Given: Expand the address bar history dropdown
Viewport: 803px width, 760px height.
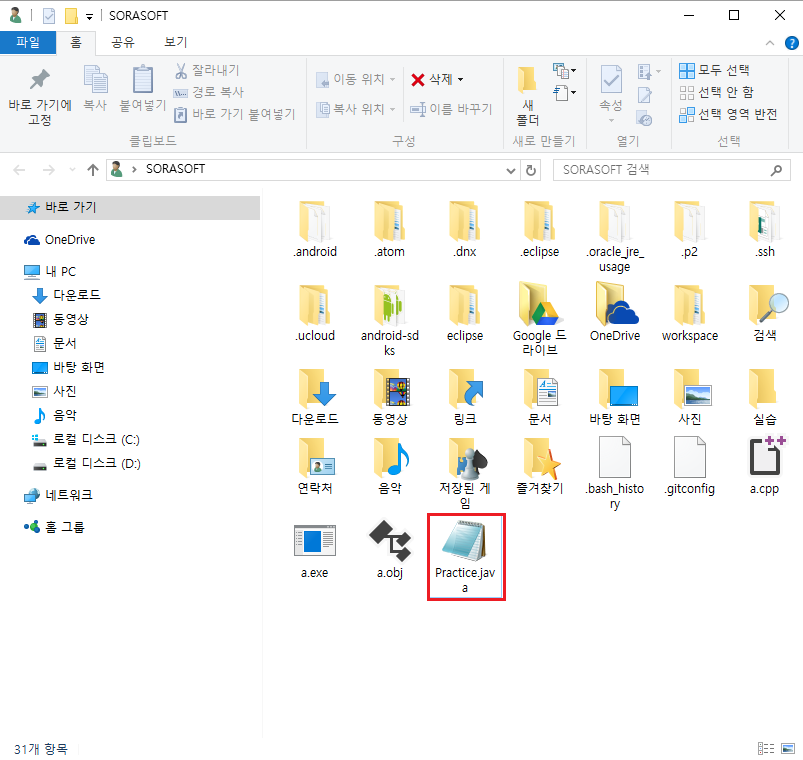Looking at the screenshot, I should coord(511,171).
